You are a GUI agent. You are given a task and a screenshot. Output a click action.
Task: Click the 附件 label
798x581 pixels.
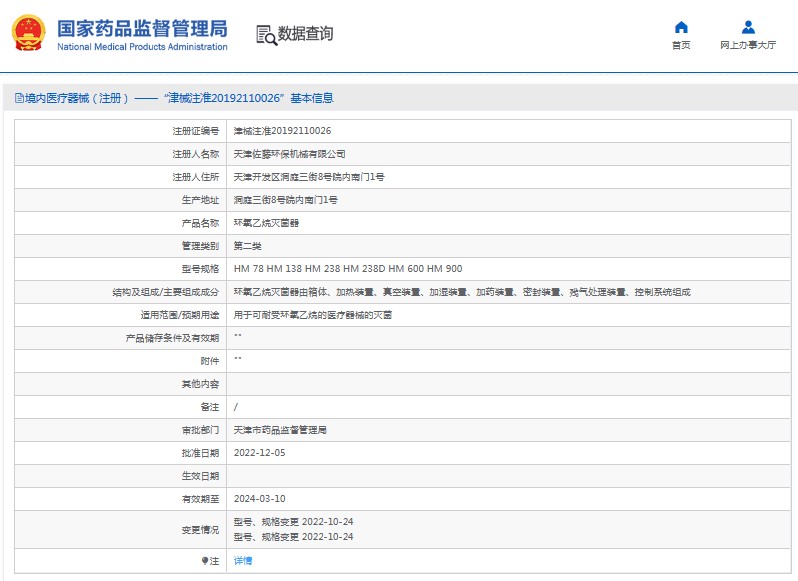click(210, 361)
